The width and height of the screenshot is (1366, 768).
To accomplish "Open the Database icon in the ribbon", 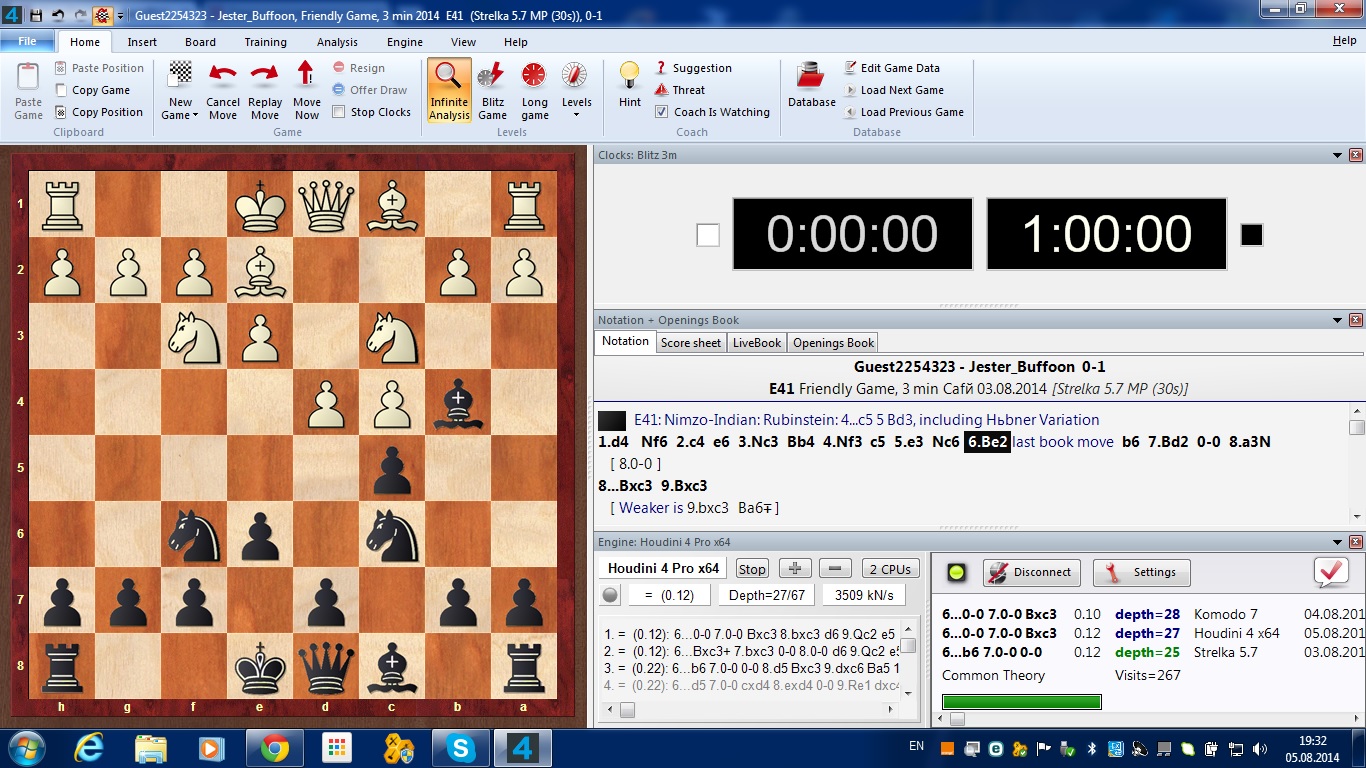I will pos(811,77).
